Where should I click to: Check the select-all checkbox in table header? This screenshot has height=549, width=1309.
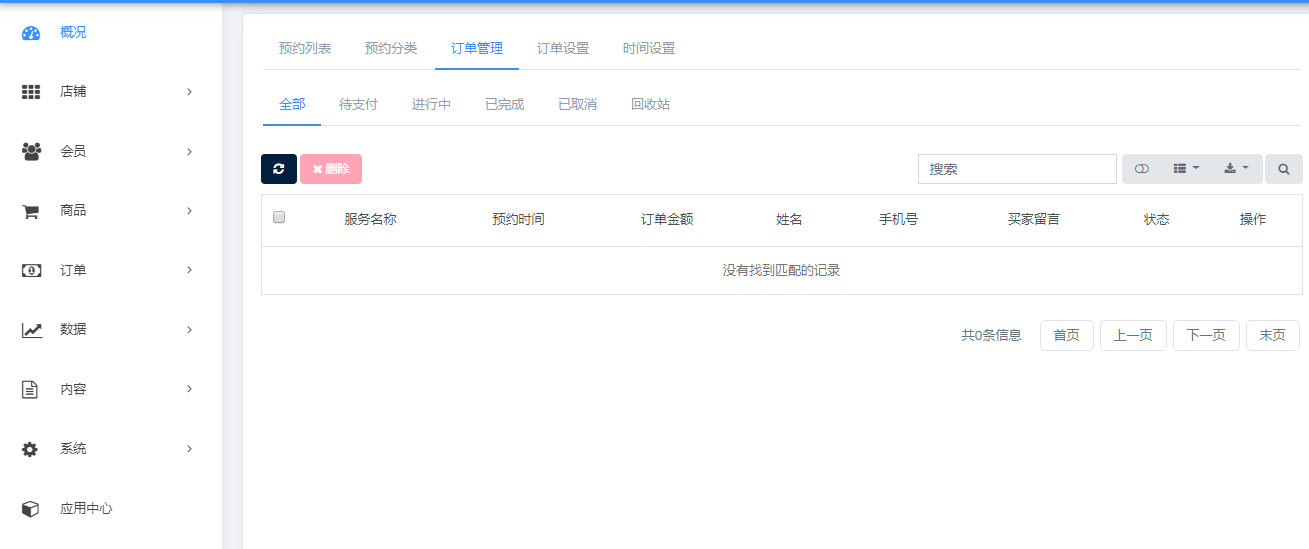click(279, 217)
